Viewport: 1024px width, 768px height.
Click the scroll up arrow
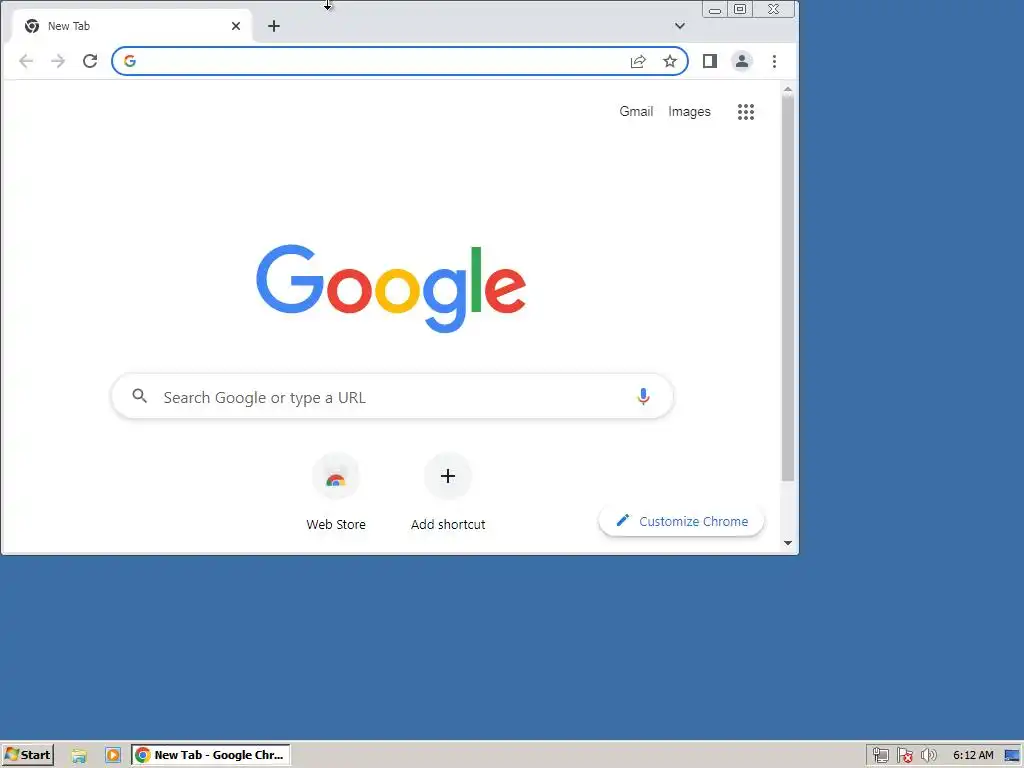788,89
